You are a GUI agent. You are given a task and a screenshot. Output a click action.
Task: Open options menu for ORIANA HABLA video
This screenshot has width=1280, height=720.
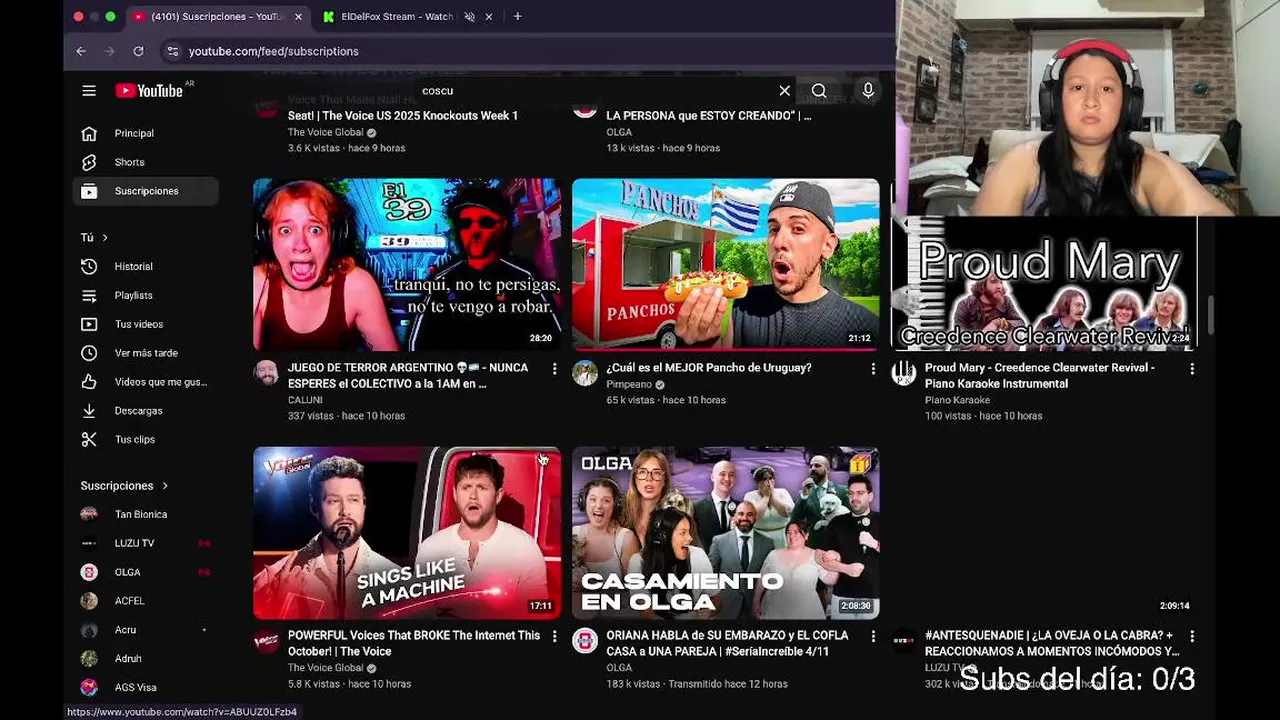[873, 637]
